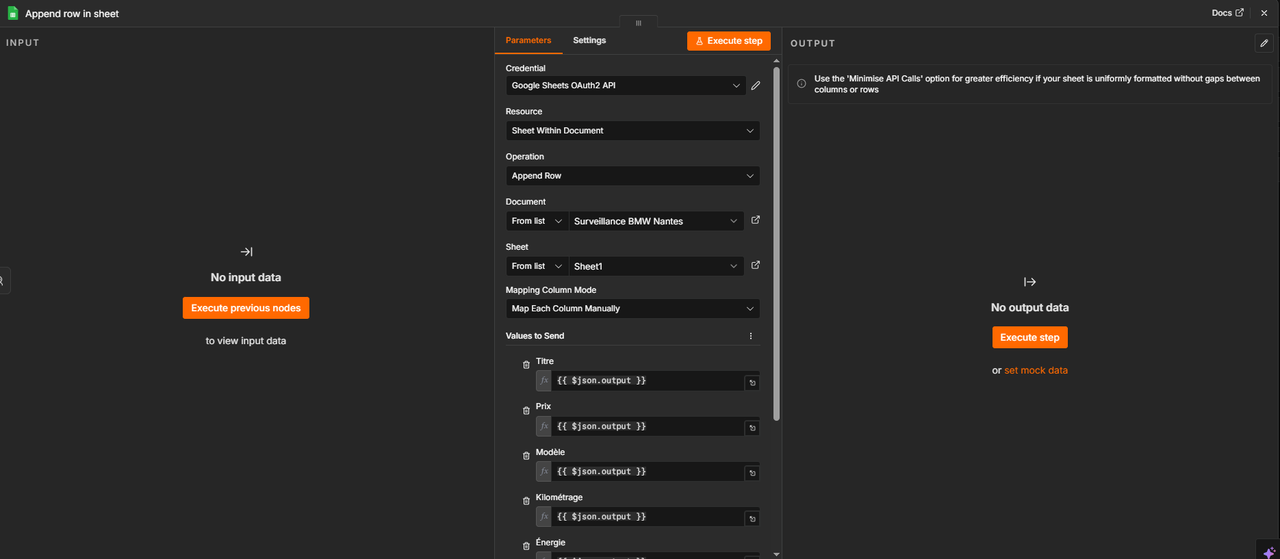Edit credential with the pencil icon
Viewport: 1280px width, 559px height.
click(756, 86)
